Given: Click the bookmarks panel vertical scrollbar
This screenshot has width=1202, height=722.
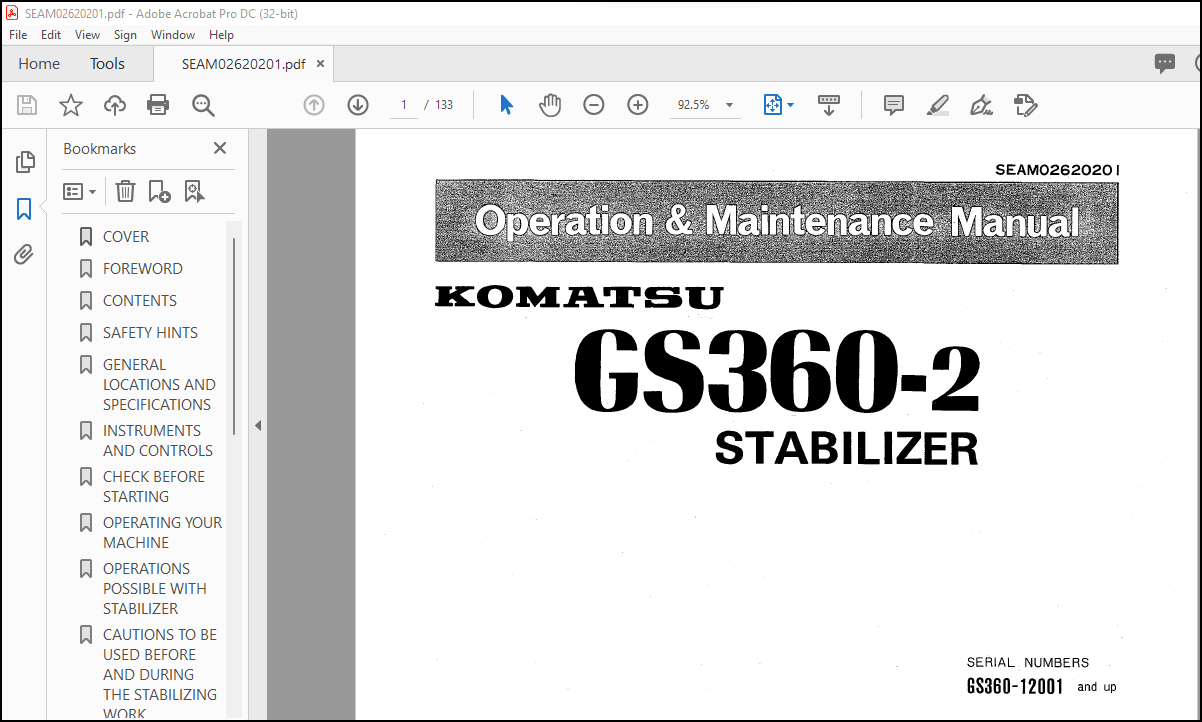Looking at the screenshot, I should pos(235,335).
